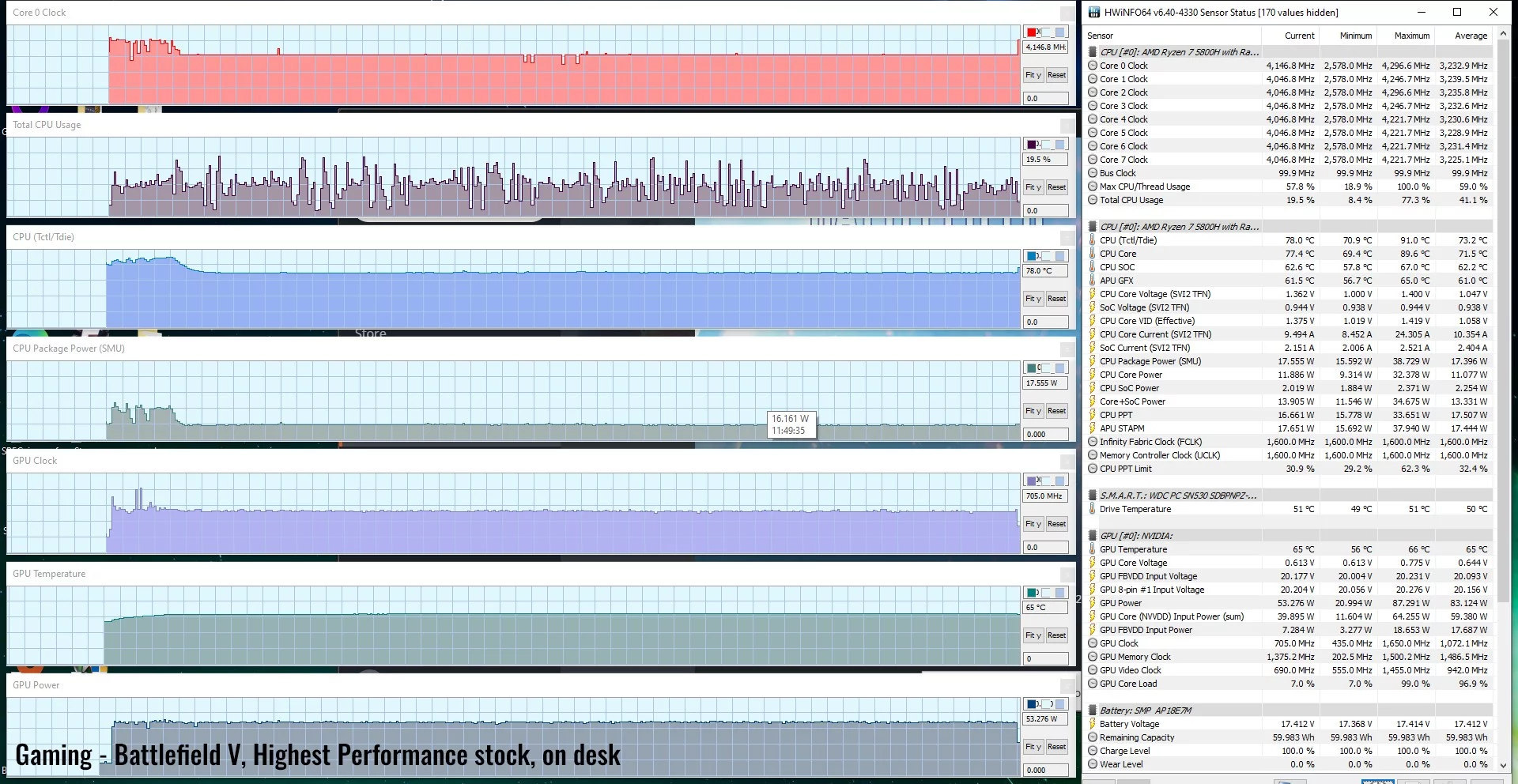Image resolution: width=1518 pixels, height=784 pixels.
Task: Click the thermometer icon next to Drive Temperature
Action: 1094,509
